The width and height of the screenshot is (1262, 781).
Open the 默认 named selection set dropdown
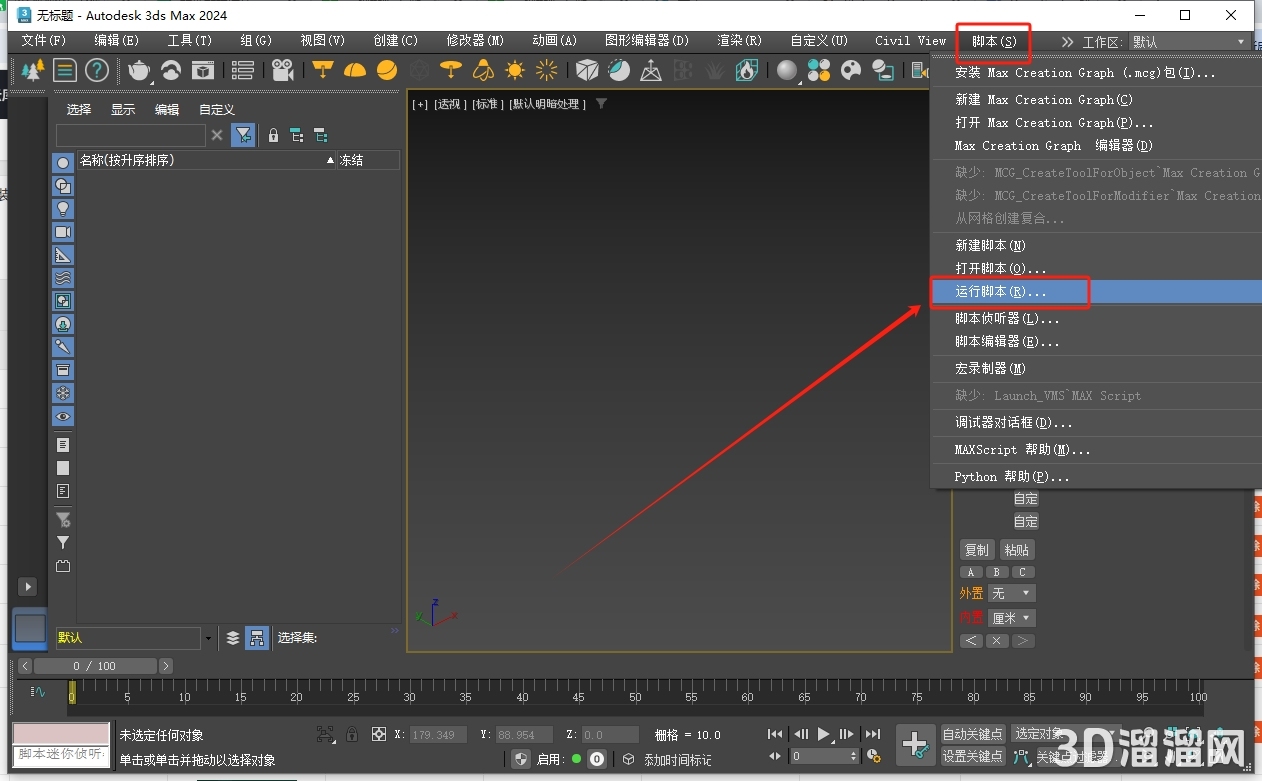207,638
